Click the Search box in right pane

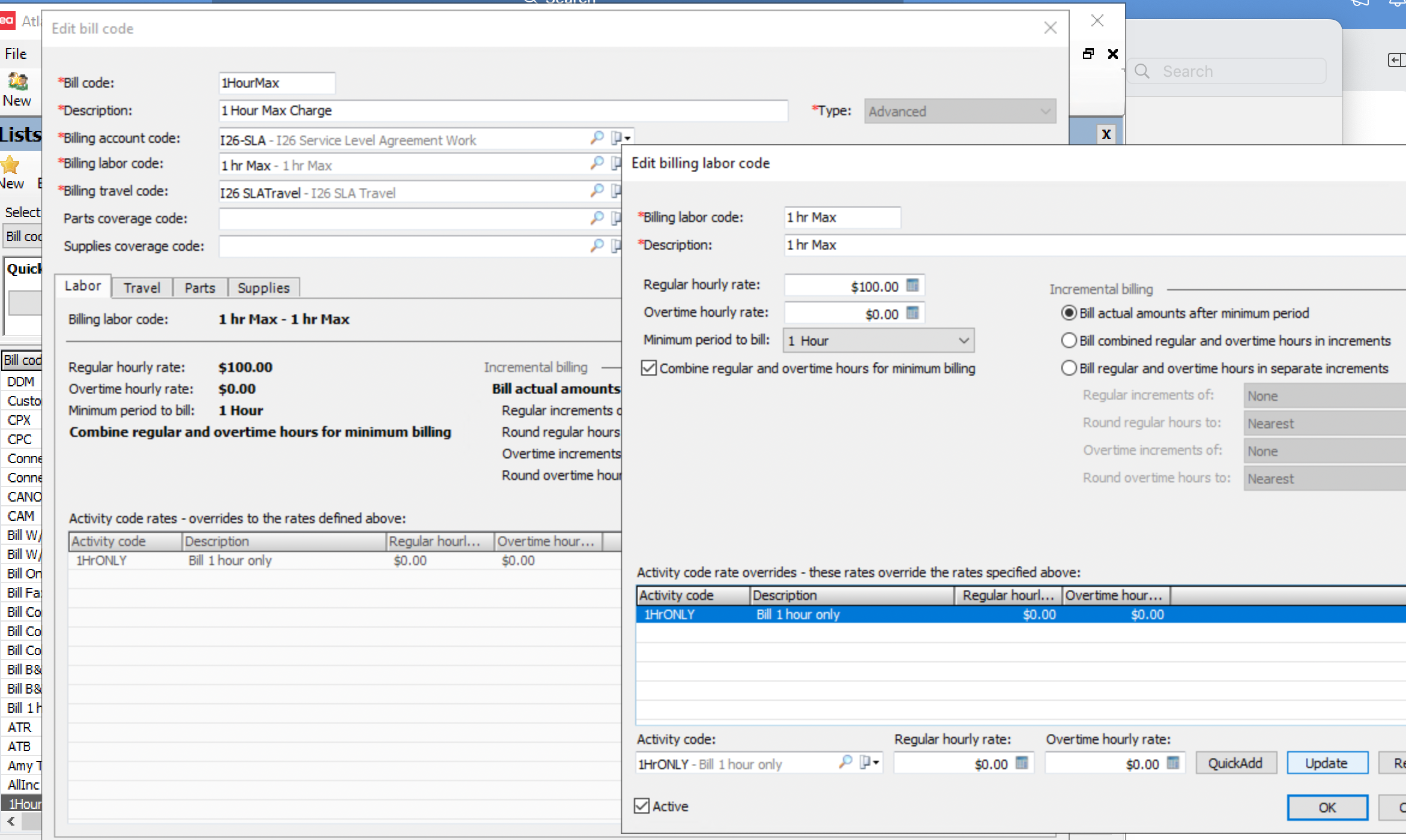pyautogui.click(x=1228, y=71)
